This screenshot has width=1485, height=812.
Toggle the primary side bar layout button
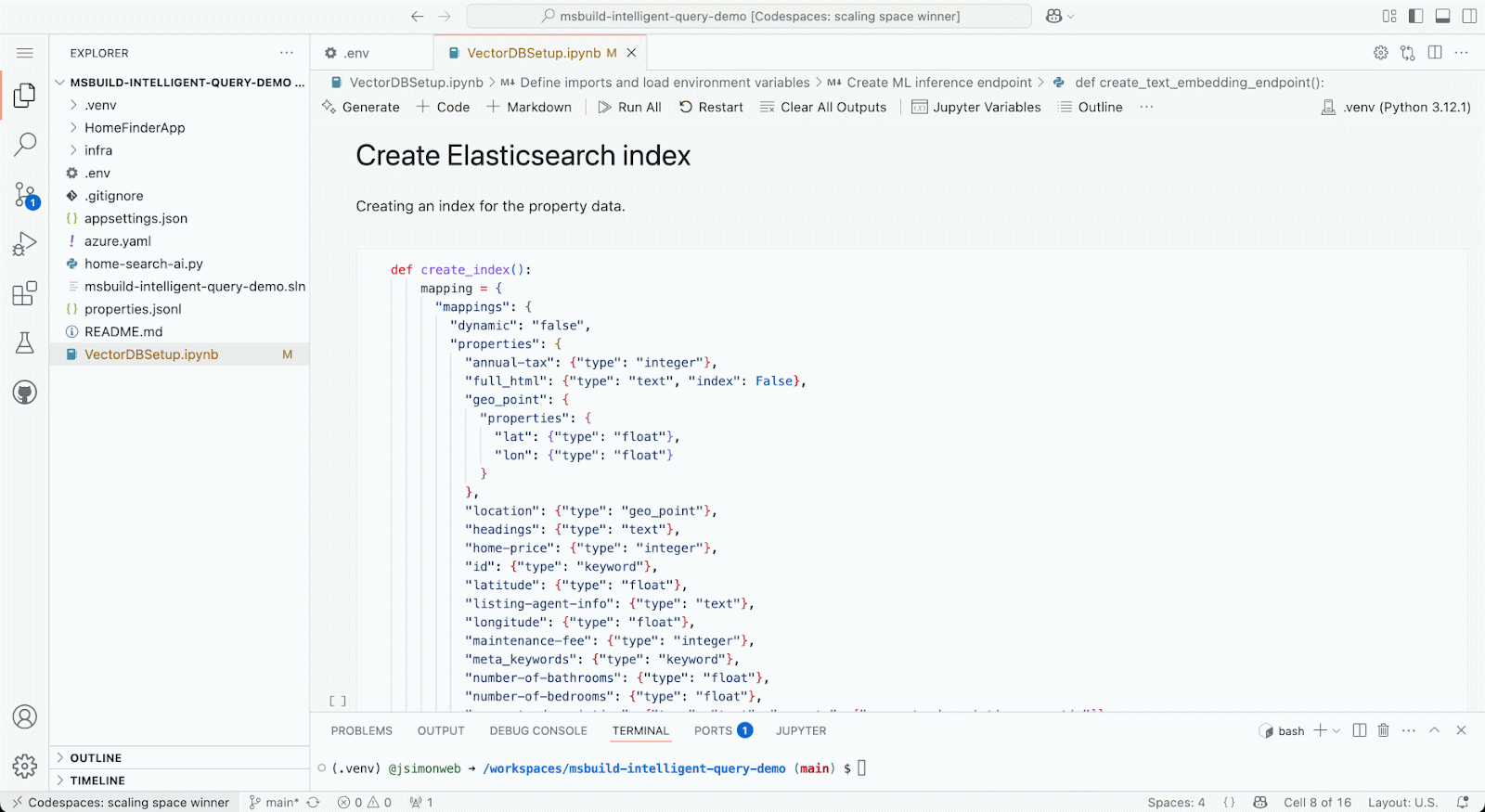[1415, 16]
